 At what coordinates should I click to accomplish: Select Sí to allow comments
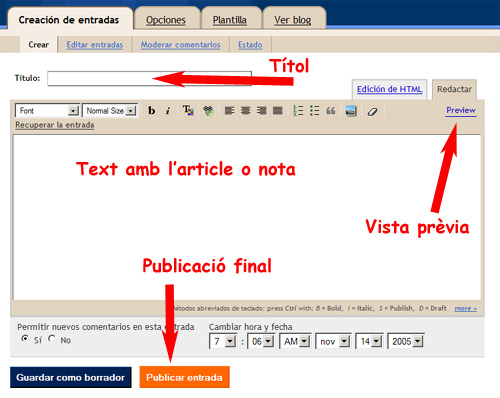(25, 339)
